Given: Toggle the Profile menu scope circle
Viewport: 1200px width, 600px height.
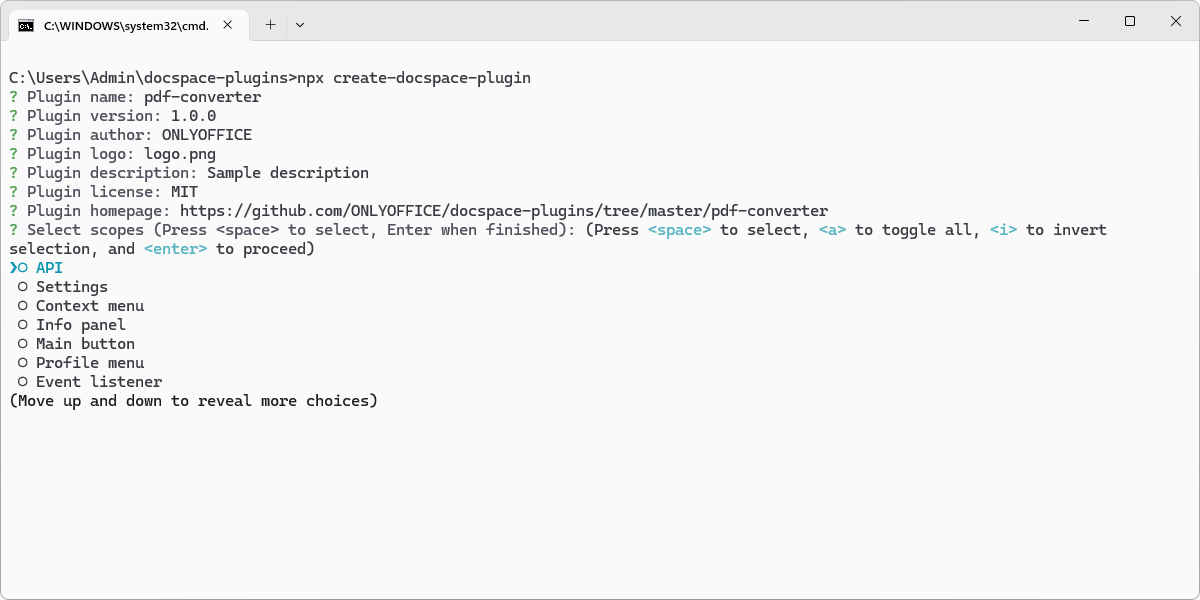Looking at the screenshot, I should pyautogui.click(x=23, y=363).
